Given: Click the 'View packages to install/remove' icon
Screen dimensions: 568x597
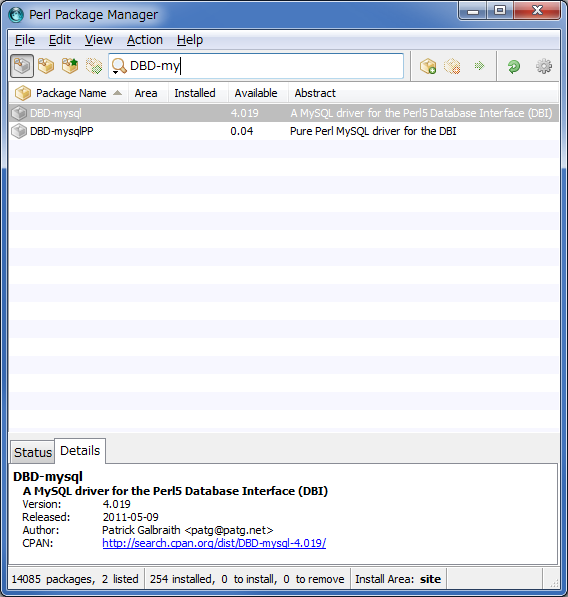Looking at the screenshot, I should (x=94, y=66).
